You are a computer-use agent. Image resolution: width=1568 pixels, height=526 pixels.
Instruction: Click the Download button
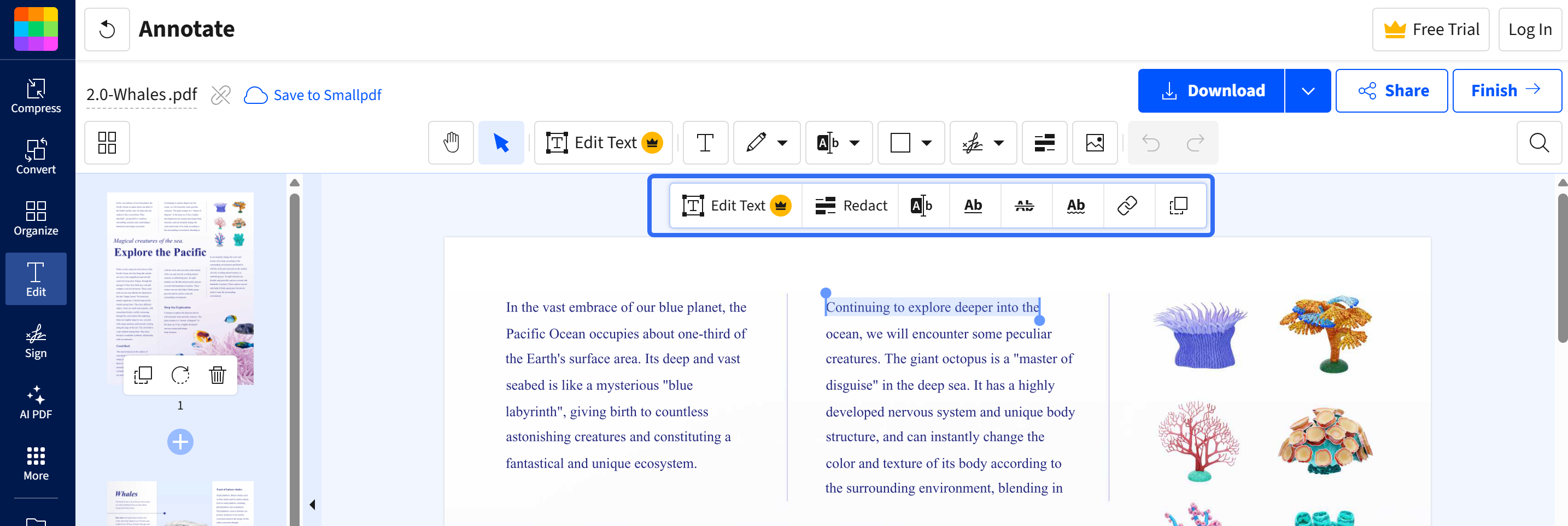click(x=1212, y=91)
